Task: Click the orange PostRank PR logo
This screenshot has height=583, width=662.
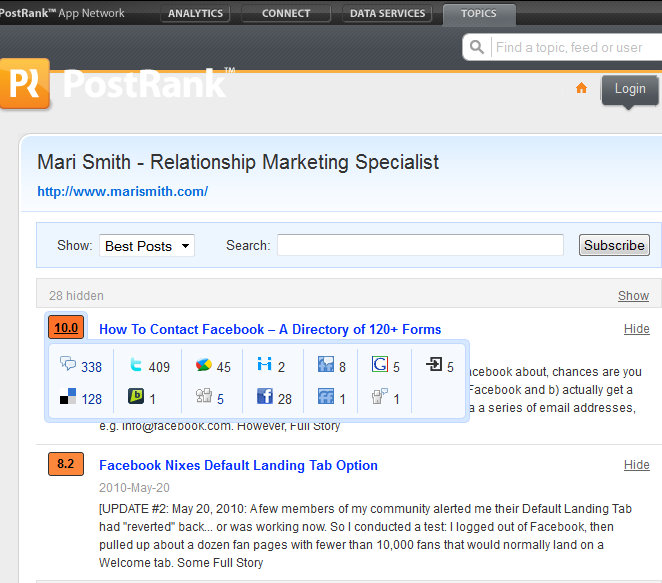Action: click(x=25, y=83)
